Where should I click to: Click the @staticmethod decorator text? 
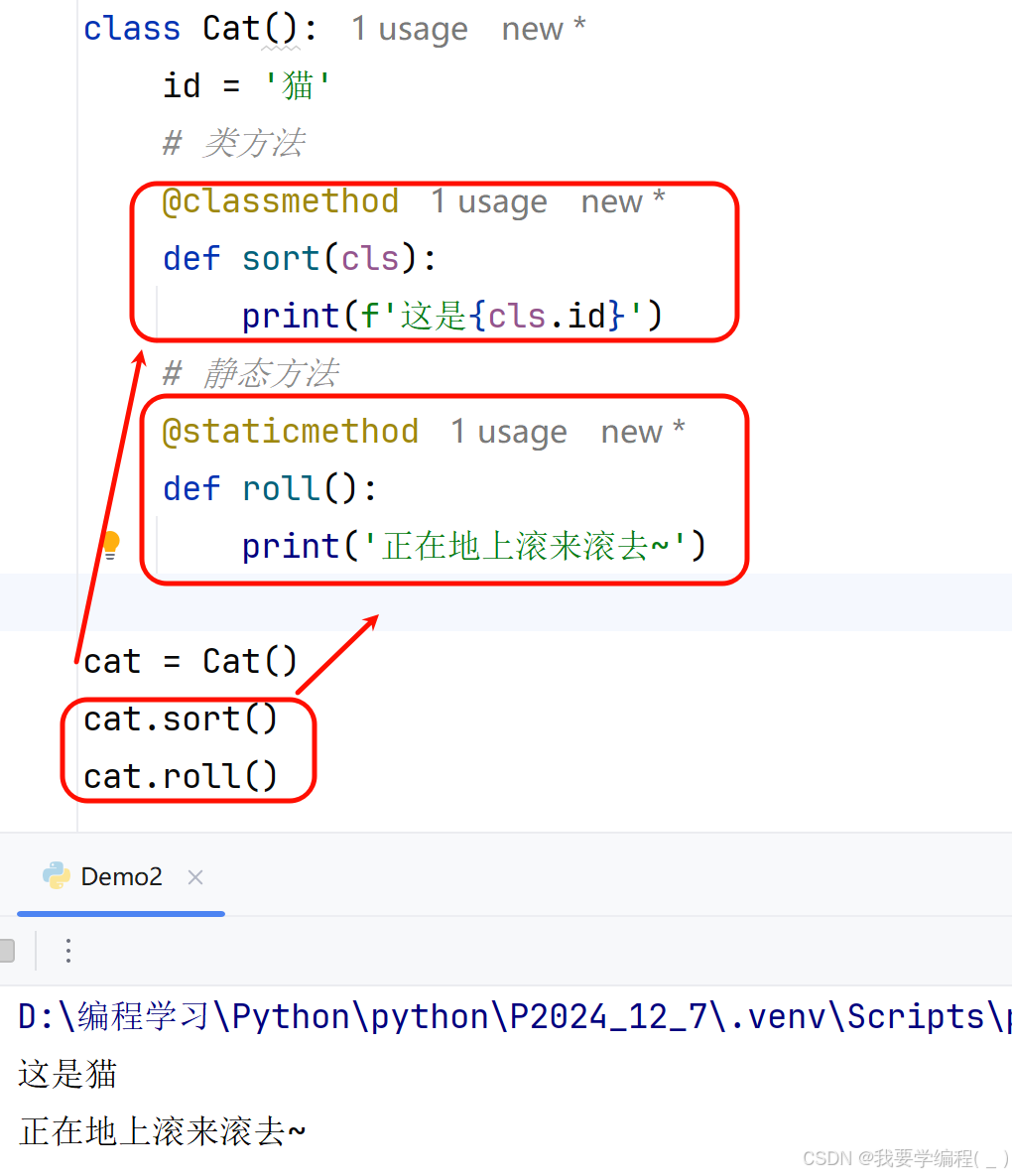tap(290, 432)
